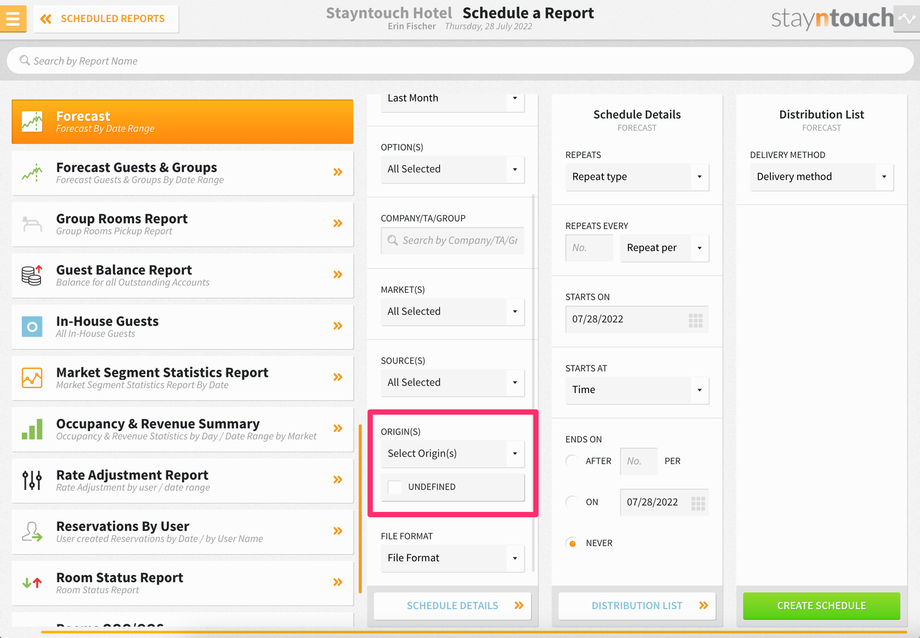Open Market Segment Statistics via its chevron
The image size is (920, 638).
[x=338, y=377]
